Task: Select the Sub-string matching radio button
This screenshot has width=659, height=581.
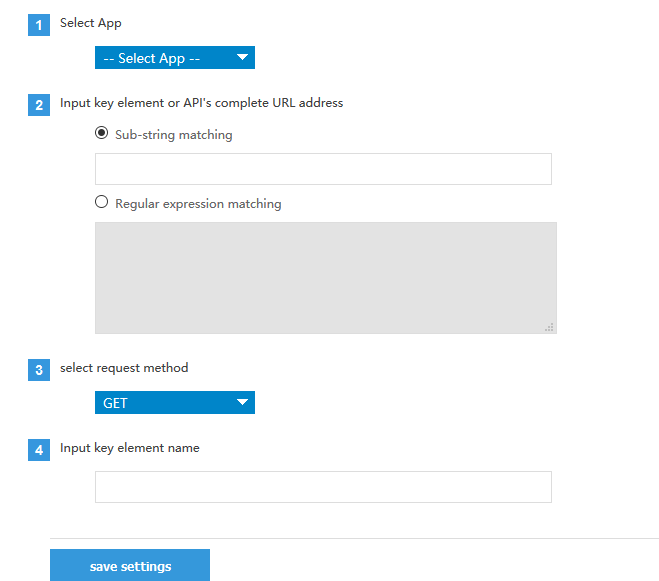Action: click(101, 134)
